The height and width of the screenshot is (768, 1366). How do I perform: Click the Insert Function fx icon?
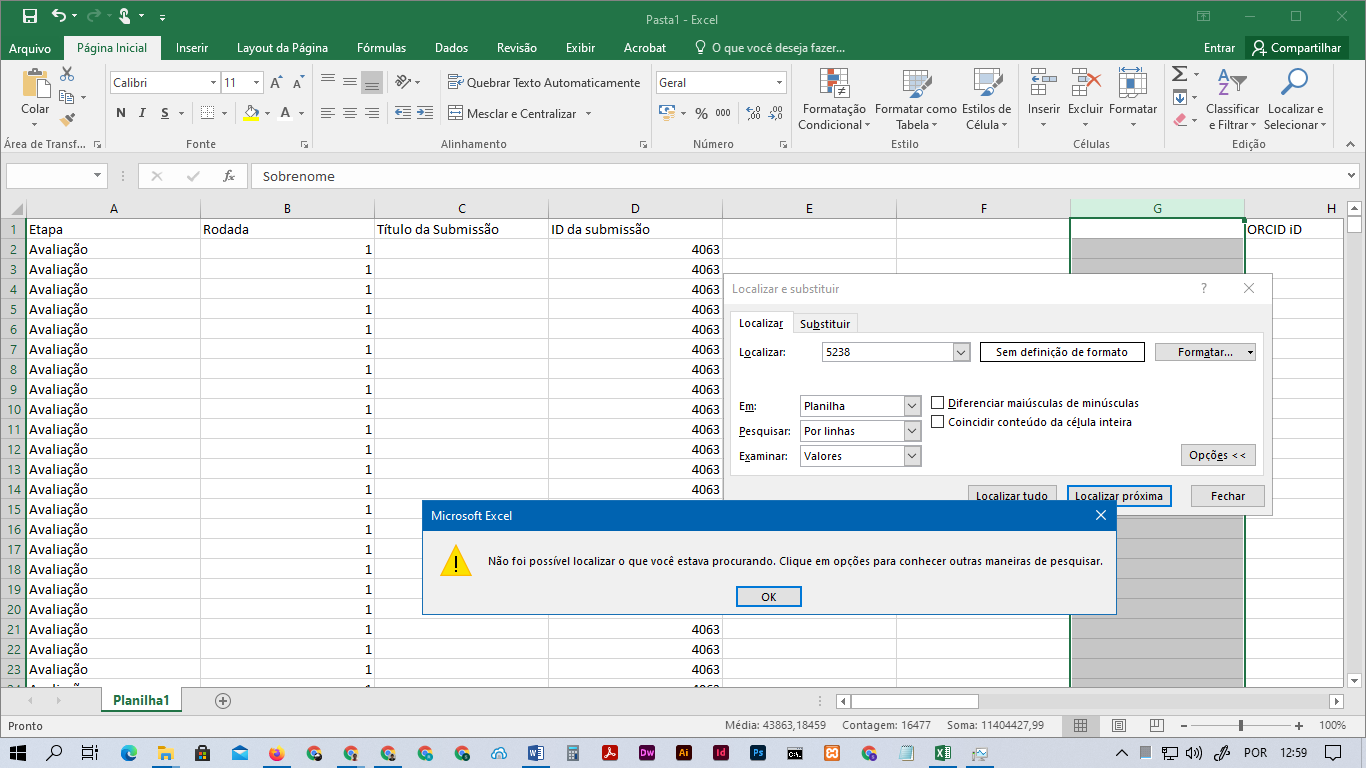(x=229, y=176)
